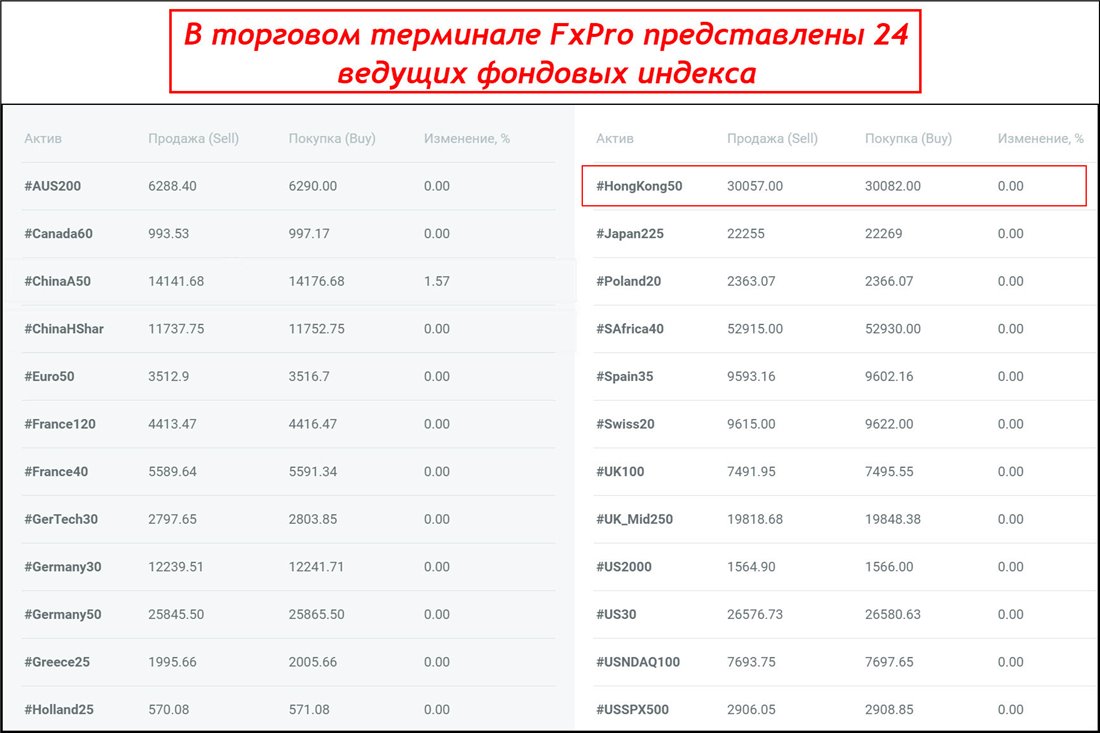This screenshot has width=1100, height=733.
Task: Click left table's Изменение, % header
Action: tap(467, 139)
